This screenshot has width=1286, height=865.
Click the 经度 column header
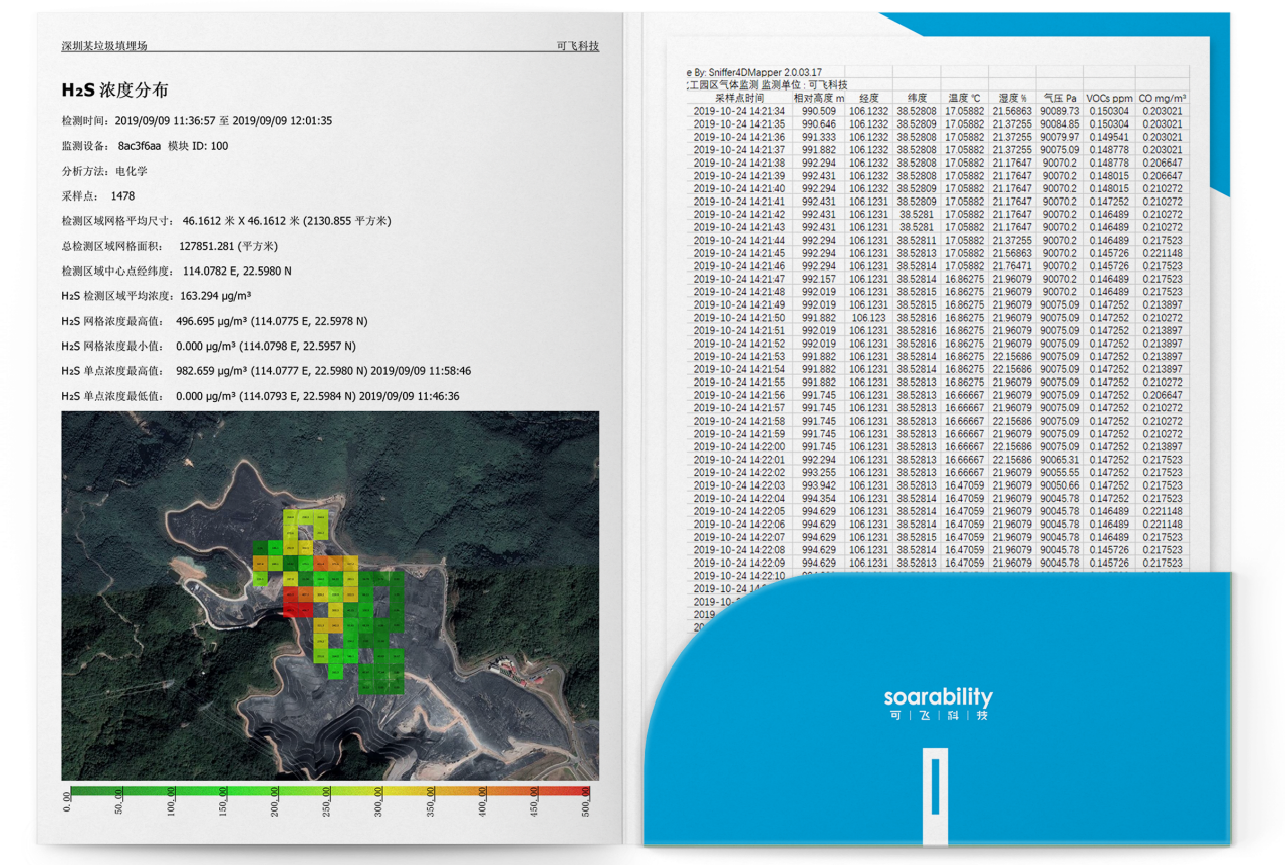tap(868, 98)
